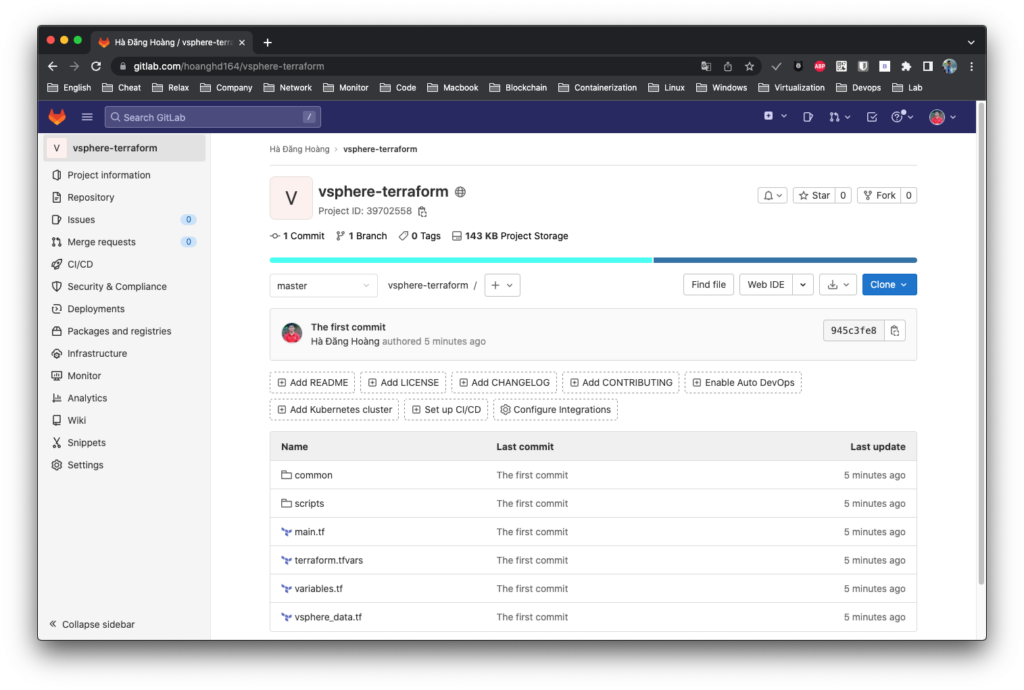Expand the Web IDE options arrow
The width and height of the screenshot is (1024, 690).
tap(803, 285)
